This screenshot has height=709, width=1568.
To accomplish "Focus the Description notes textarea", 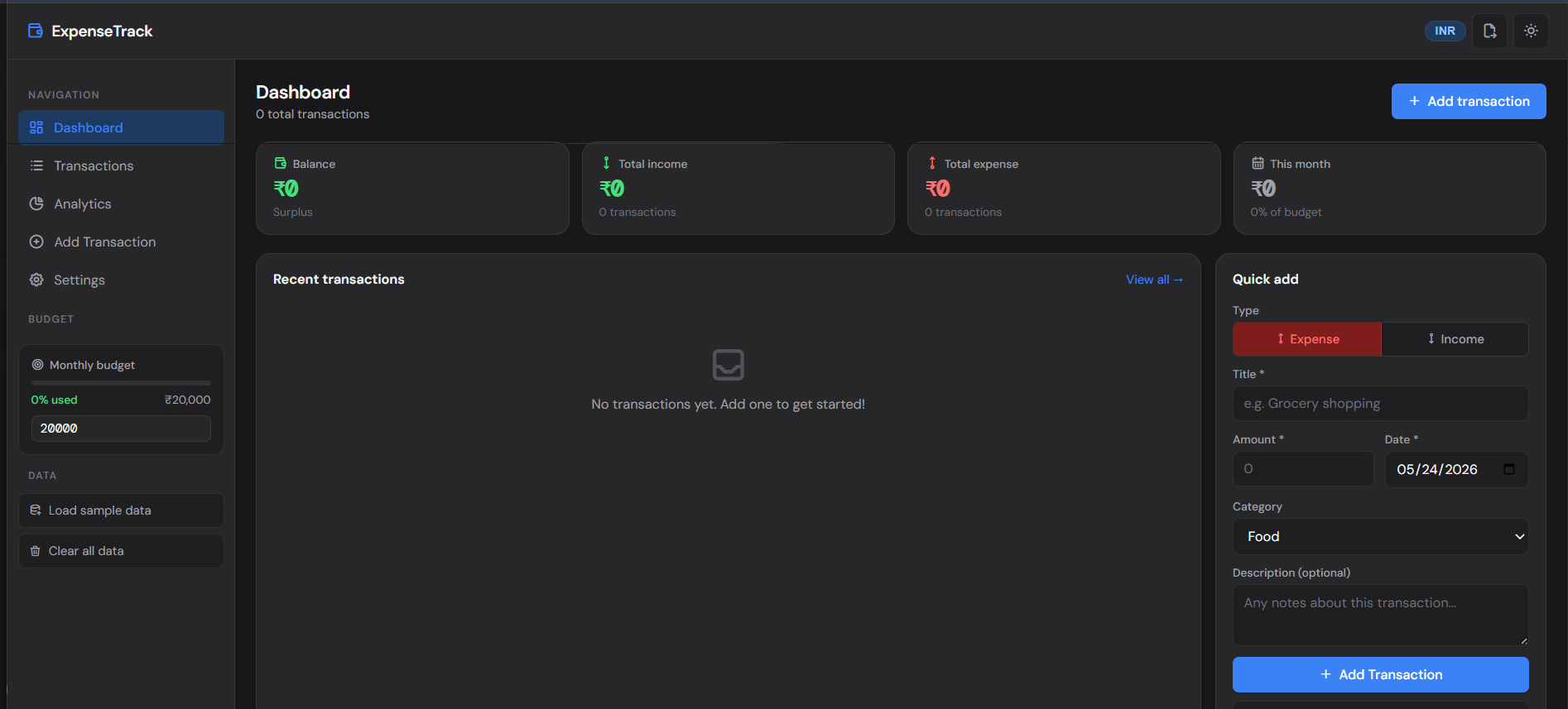I will (1380, 616).
